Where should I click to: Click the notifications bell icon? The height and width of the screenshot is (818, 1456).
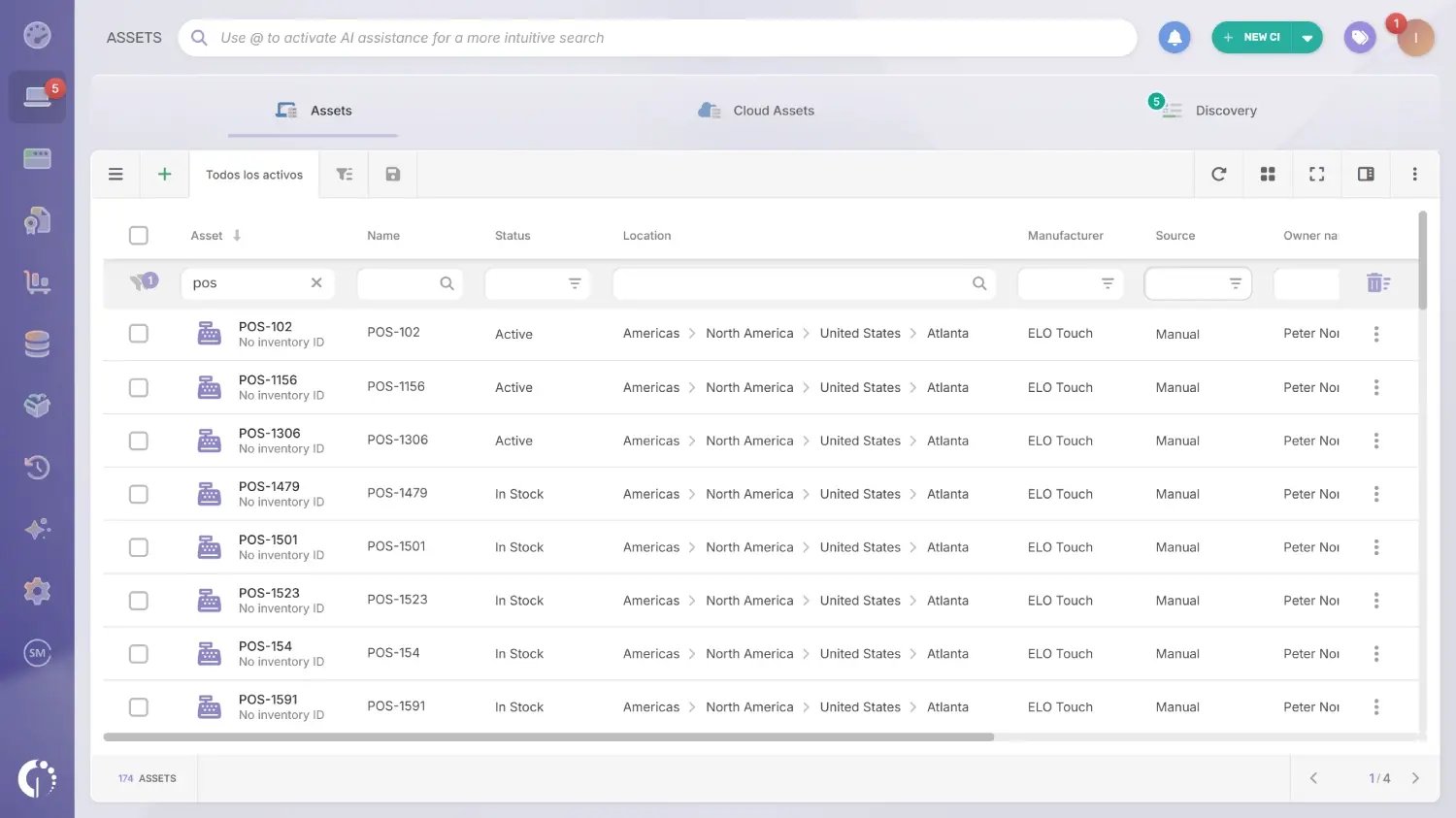coord(1175,38)
